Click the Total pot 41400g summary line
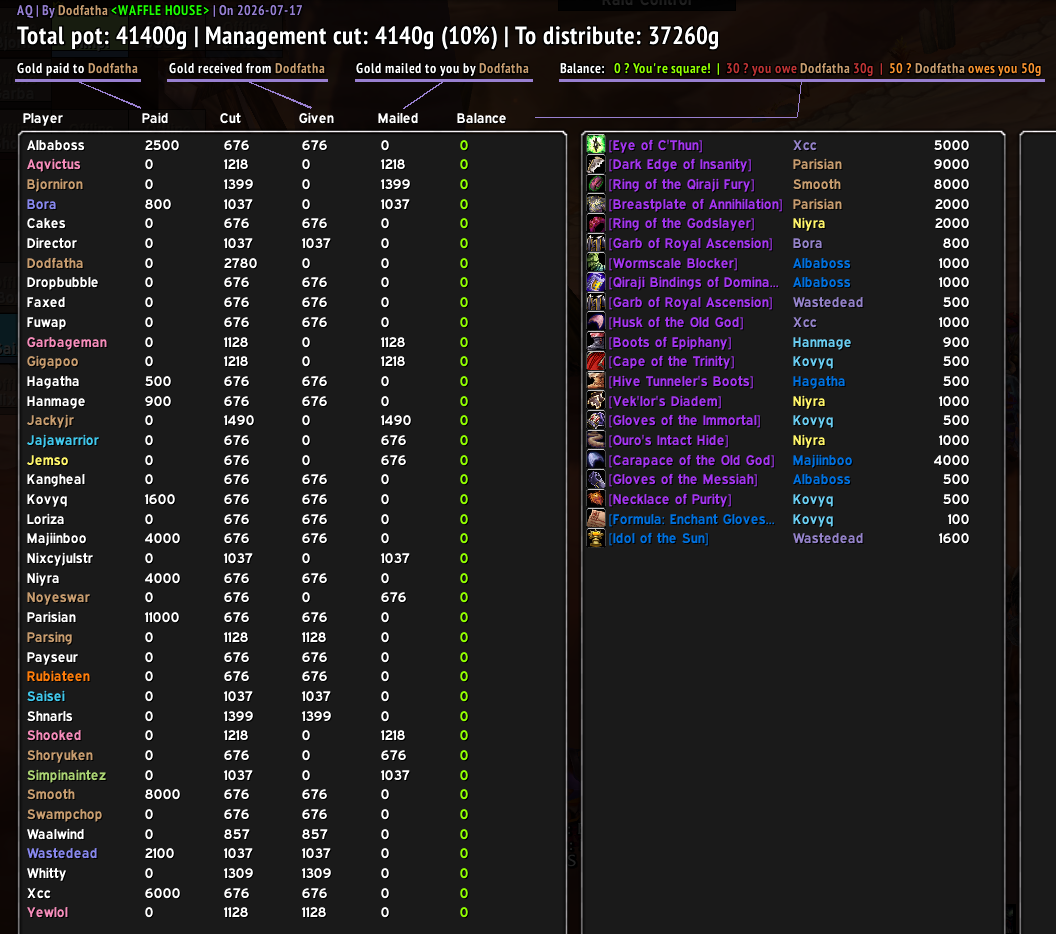The width and height of the screenshot is (1056, 934). 368,36
